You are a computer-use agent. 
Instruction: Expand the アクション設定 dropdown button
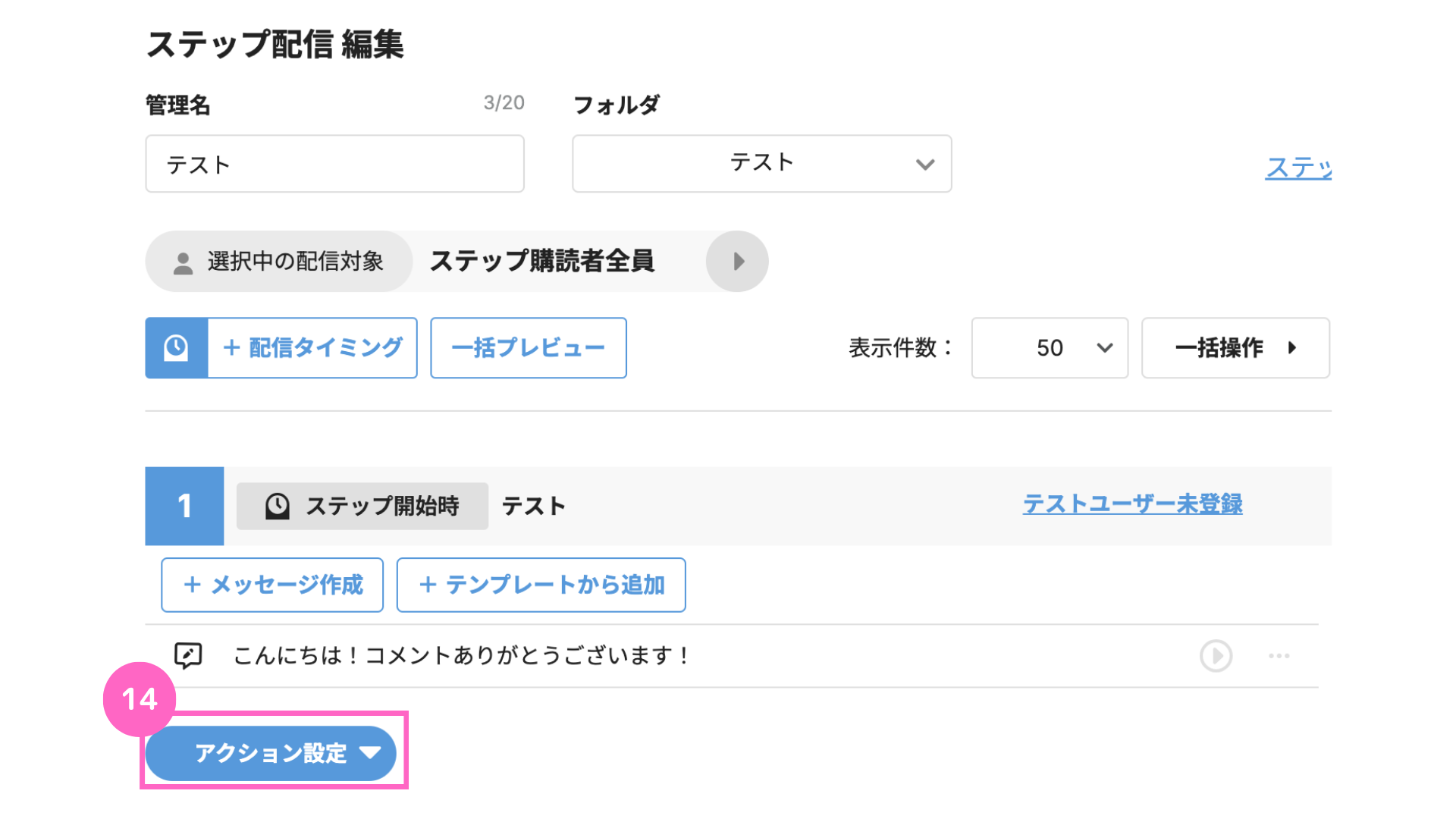point(271,753)
